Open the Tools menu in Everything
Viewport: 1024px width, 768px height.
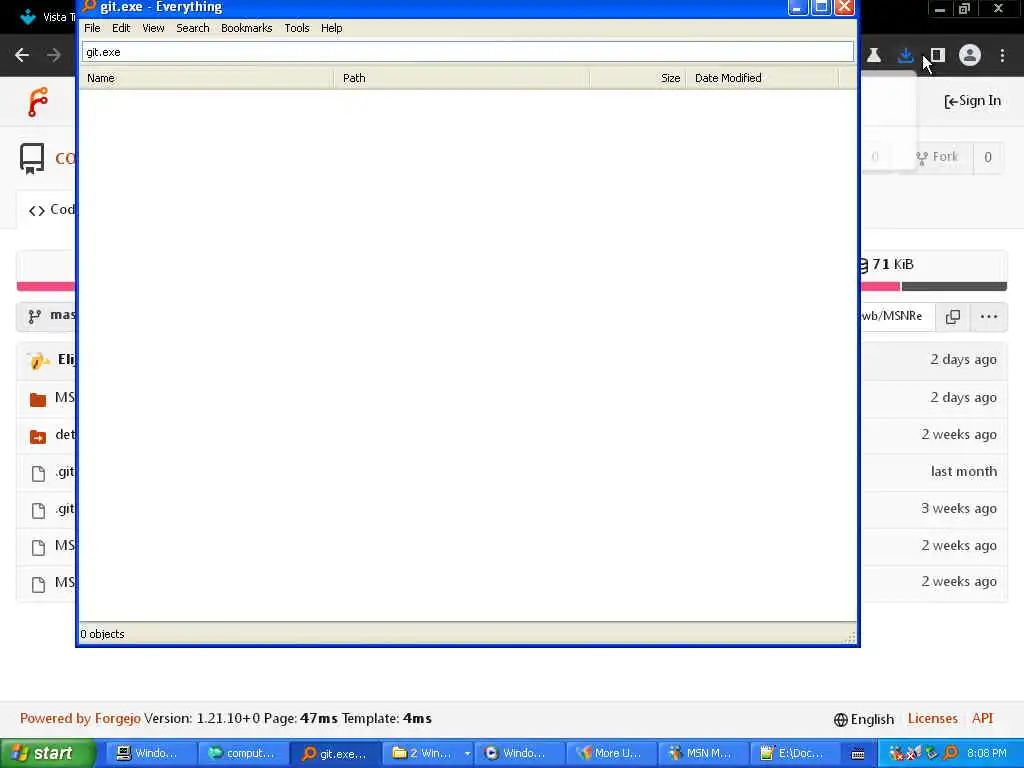click(x=296, y=28)
